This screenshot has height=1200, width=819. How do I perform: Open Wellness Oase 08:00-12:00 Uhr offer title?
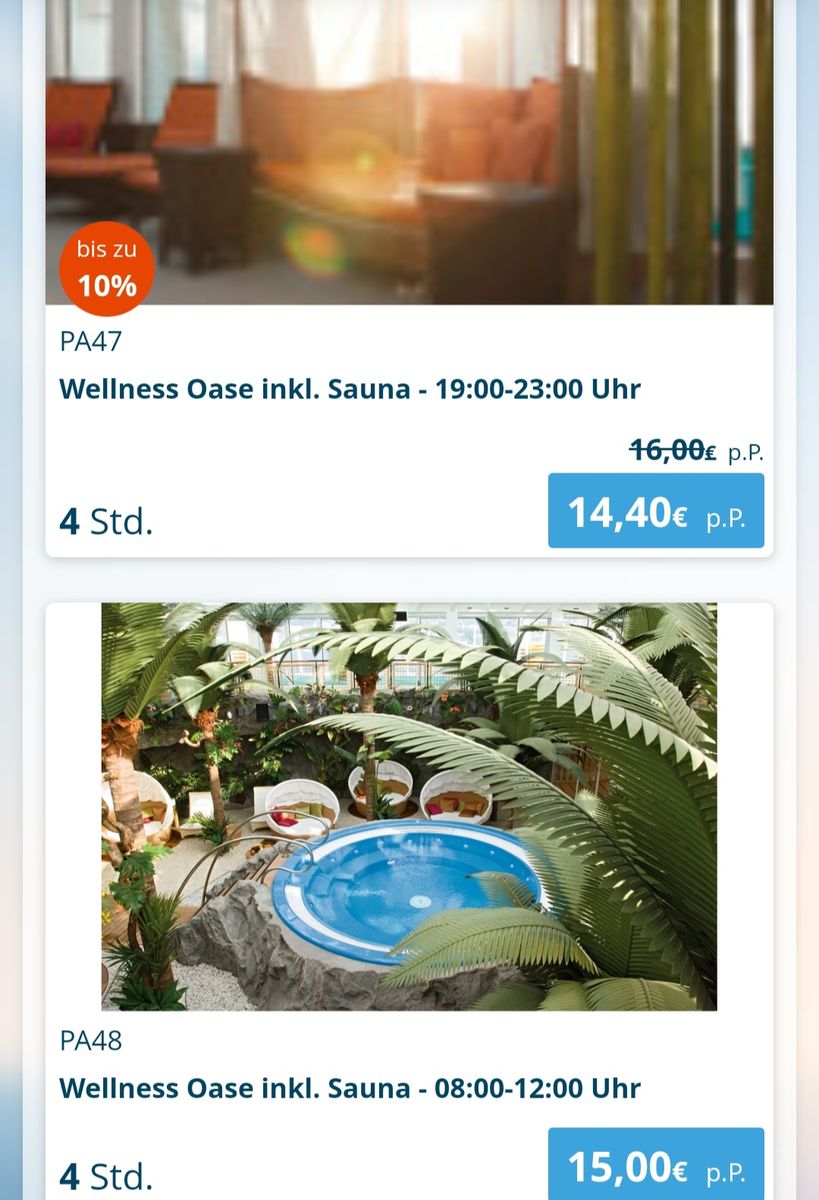350,1088
